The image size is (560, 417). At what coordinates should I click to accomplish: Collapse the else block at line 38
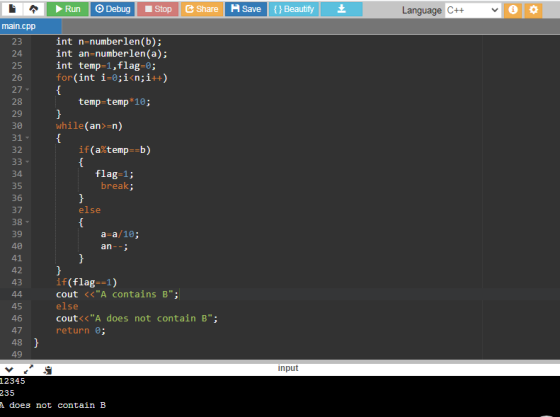28,222
